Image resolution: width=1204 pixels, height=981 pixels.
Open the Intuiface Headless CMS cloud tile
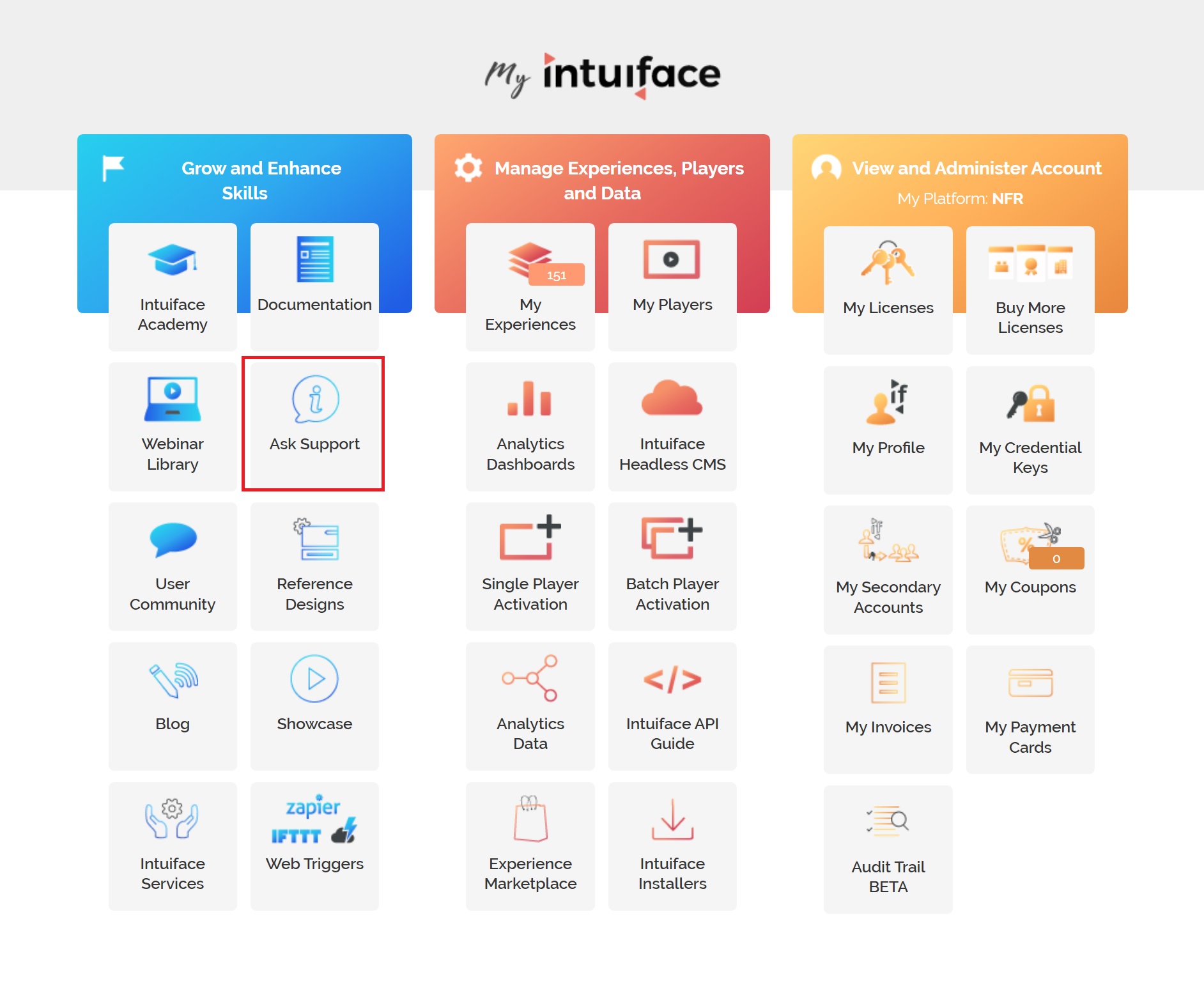point(672,426)
